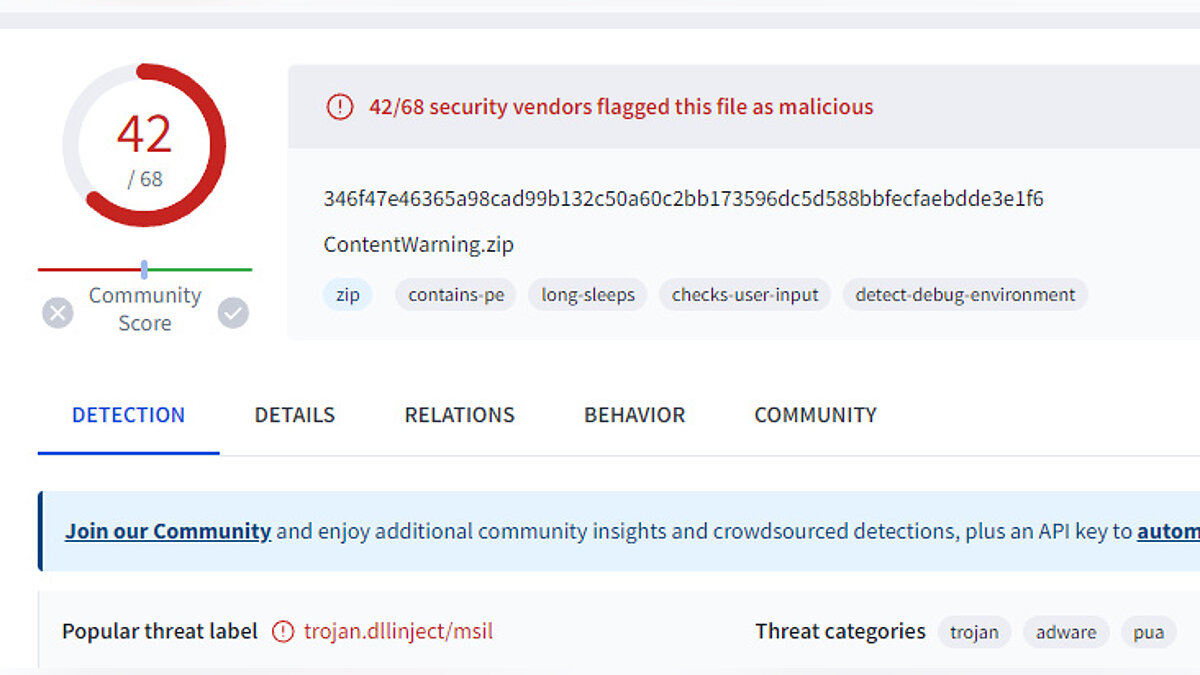Select the long-sleeps tag
Viewport: 1200px width, 675px height.
pos(588,295)
